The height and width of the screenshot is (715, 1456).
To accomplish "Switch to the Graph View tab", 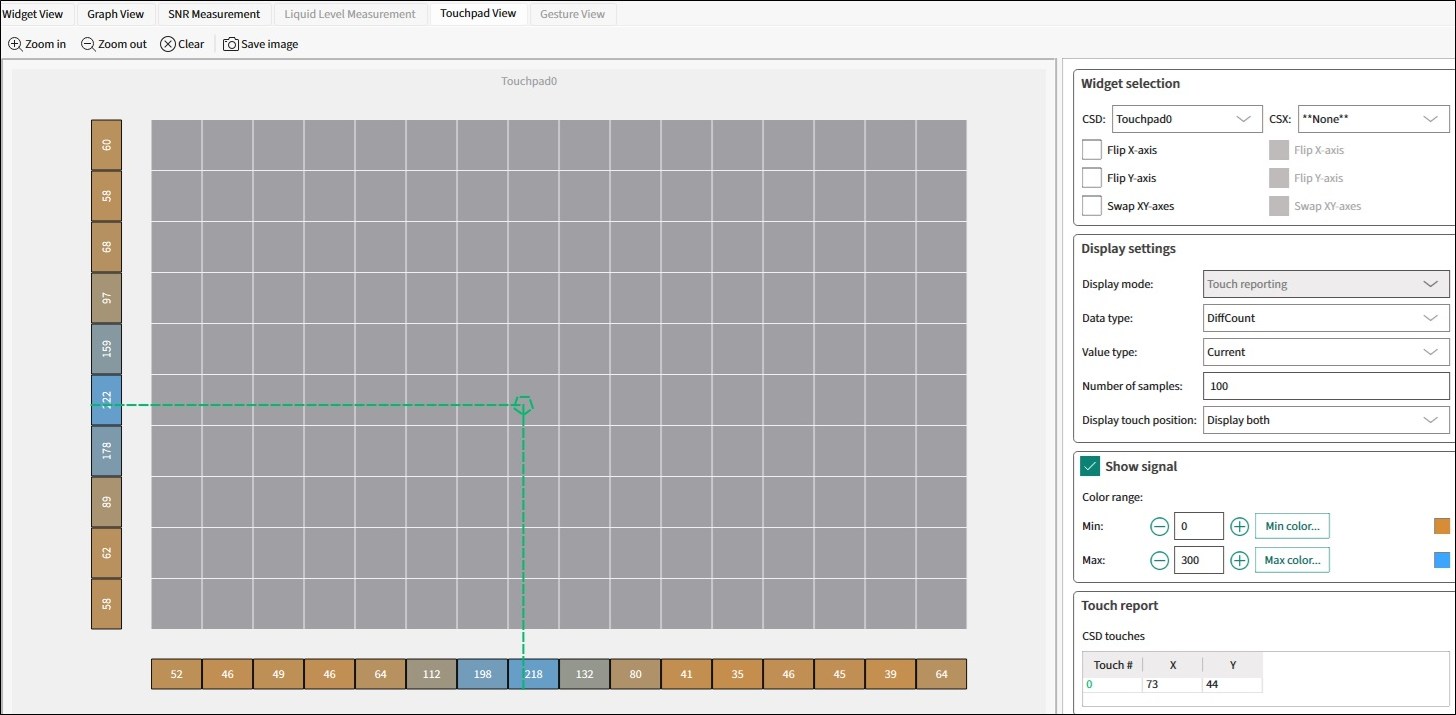I will click(x=115, y=14).
